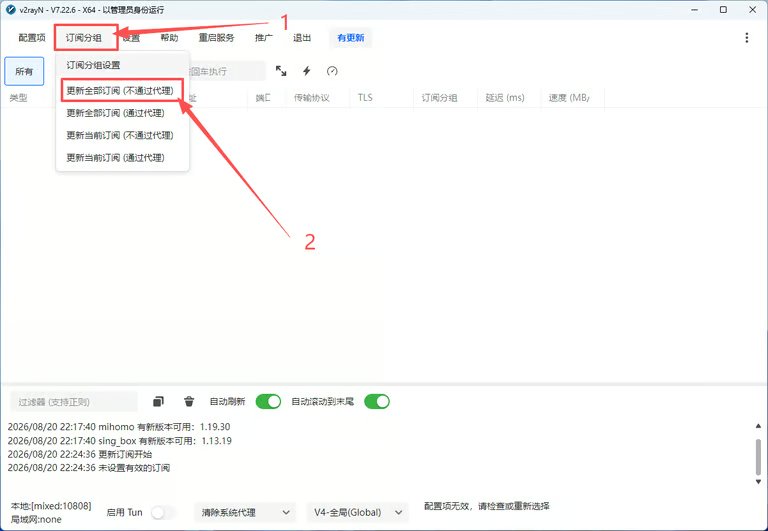Select the 所有 group tab
768x531 pixels.
click(24, 72)
